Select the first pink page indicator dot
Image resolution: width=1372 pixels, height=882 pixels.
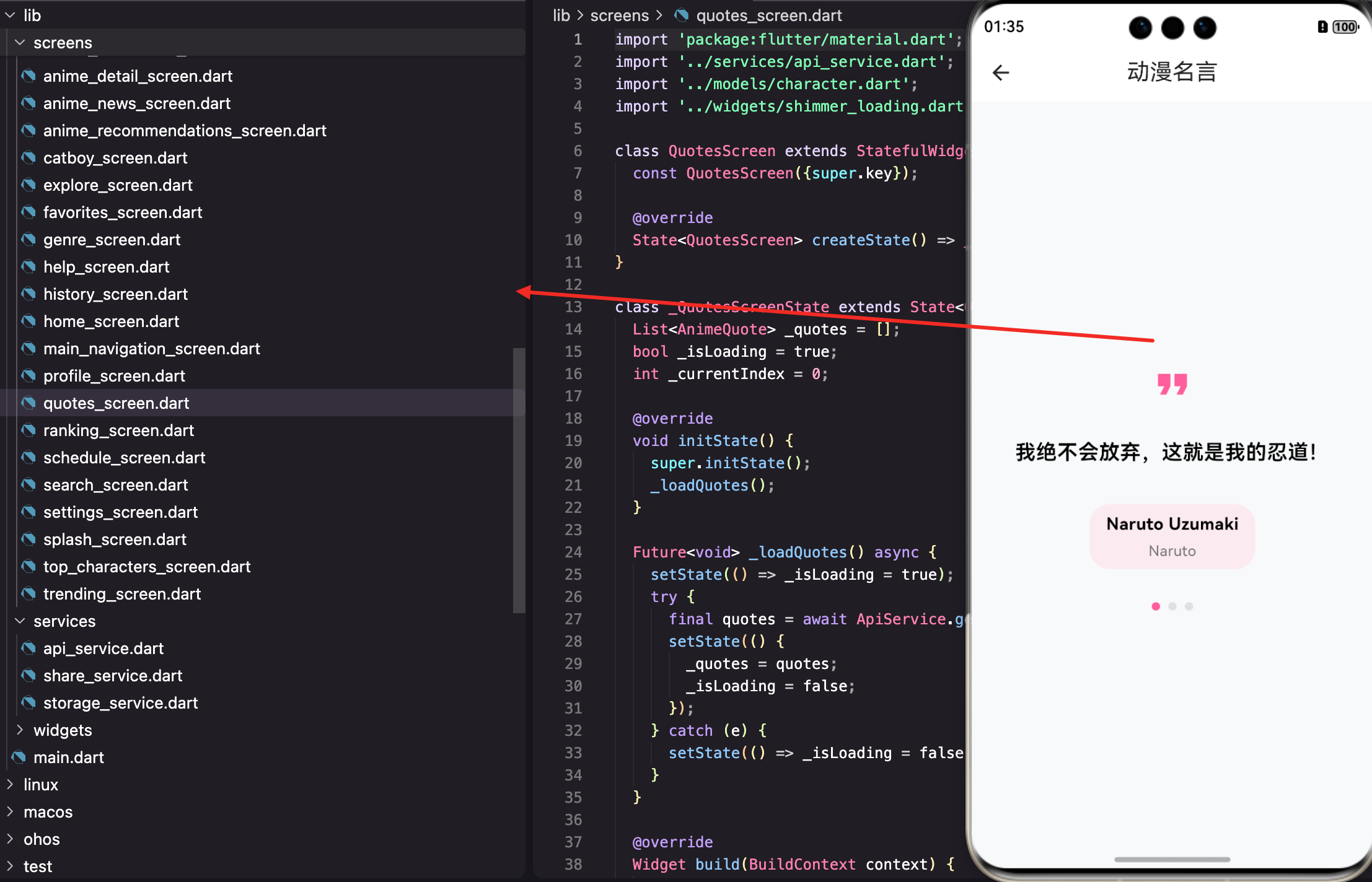click(1155, 606)
